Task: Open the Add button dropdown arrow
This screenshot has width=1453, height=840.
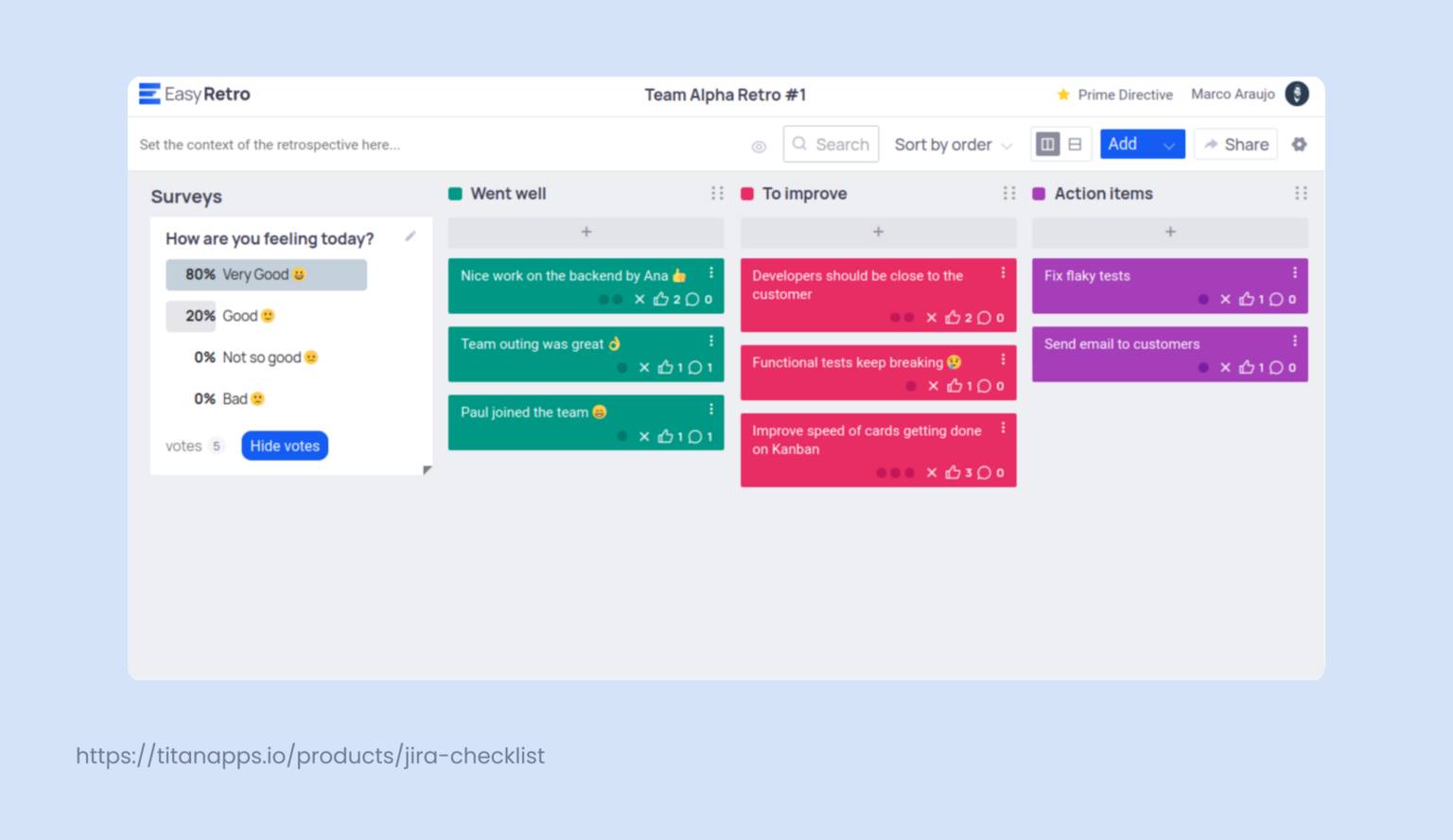Action: point(1169,145)
